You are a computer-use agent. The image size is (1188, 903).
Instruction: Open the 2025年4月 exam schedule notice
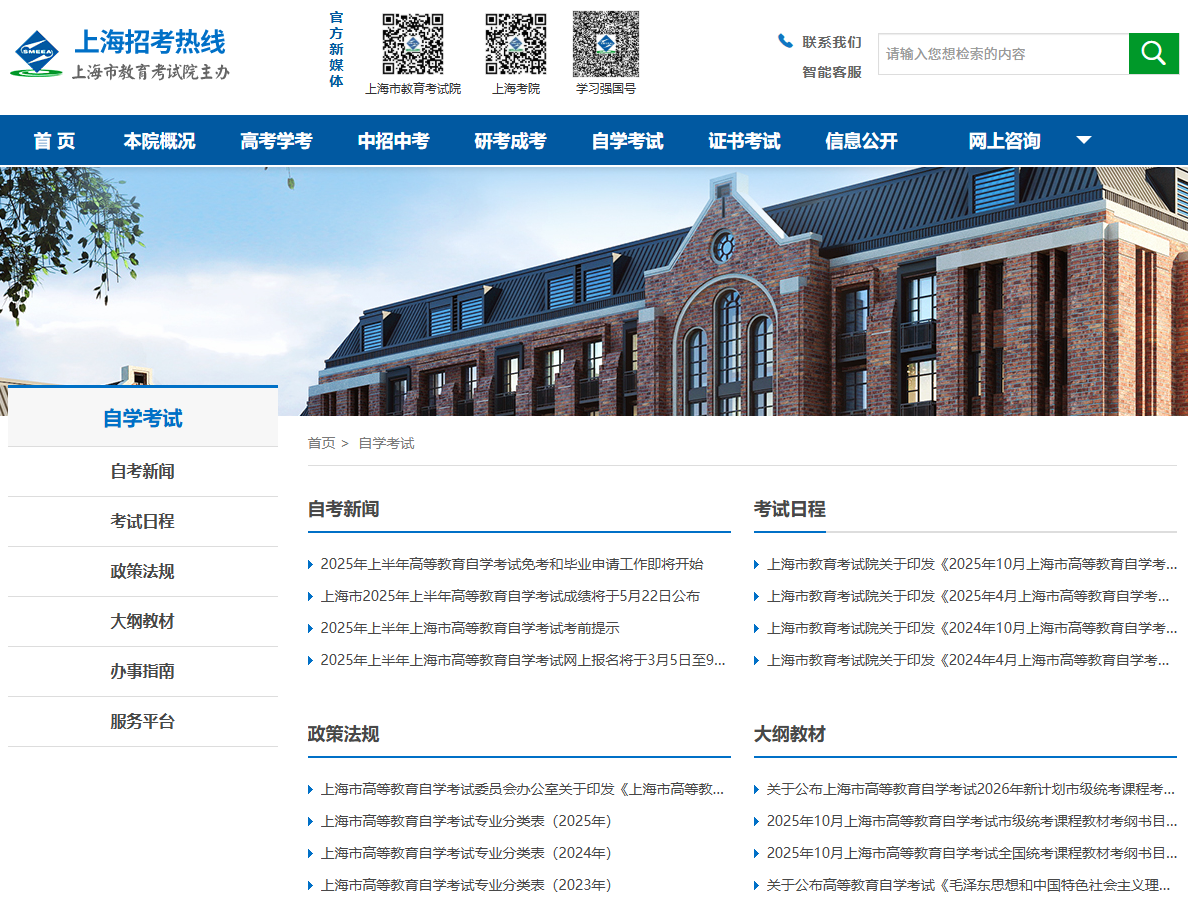pyautogui.click(x=968, y=596)
